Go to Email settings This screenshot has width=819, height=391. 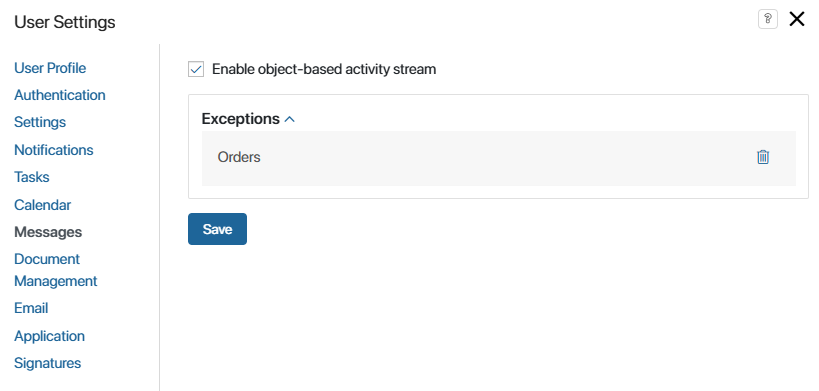31,308
